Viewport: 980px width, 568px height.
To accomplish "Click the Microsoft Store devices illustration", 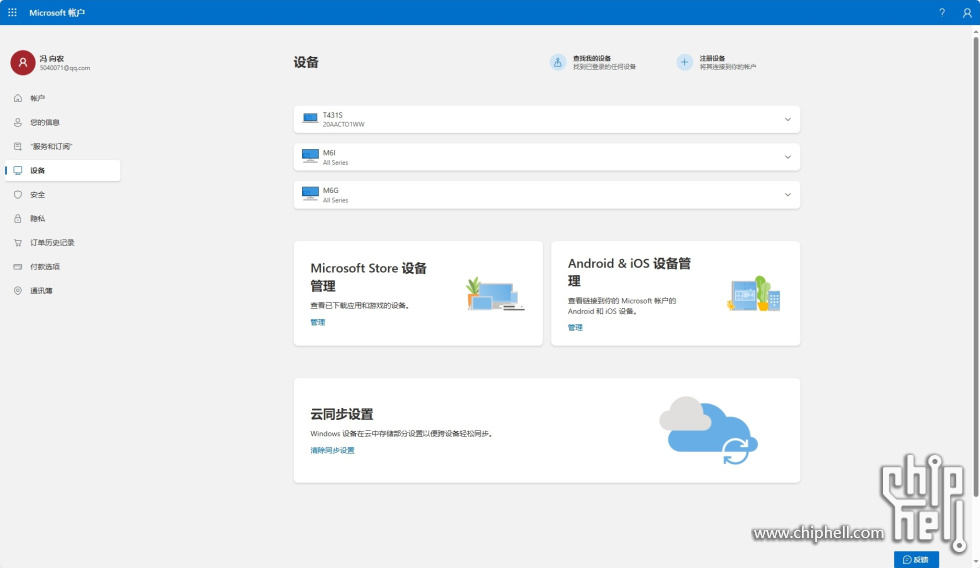I will click(495, 294).
